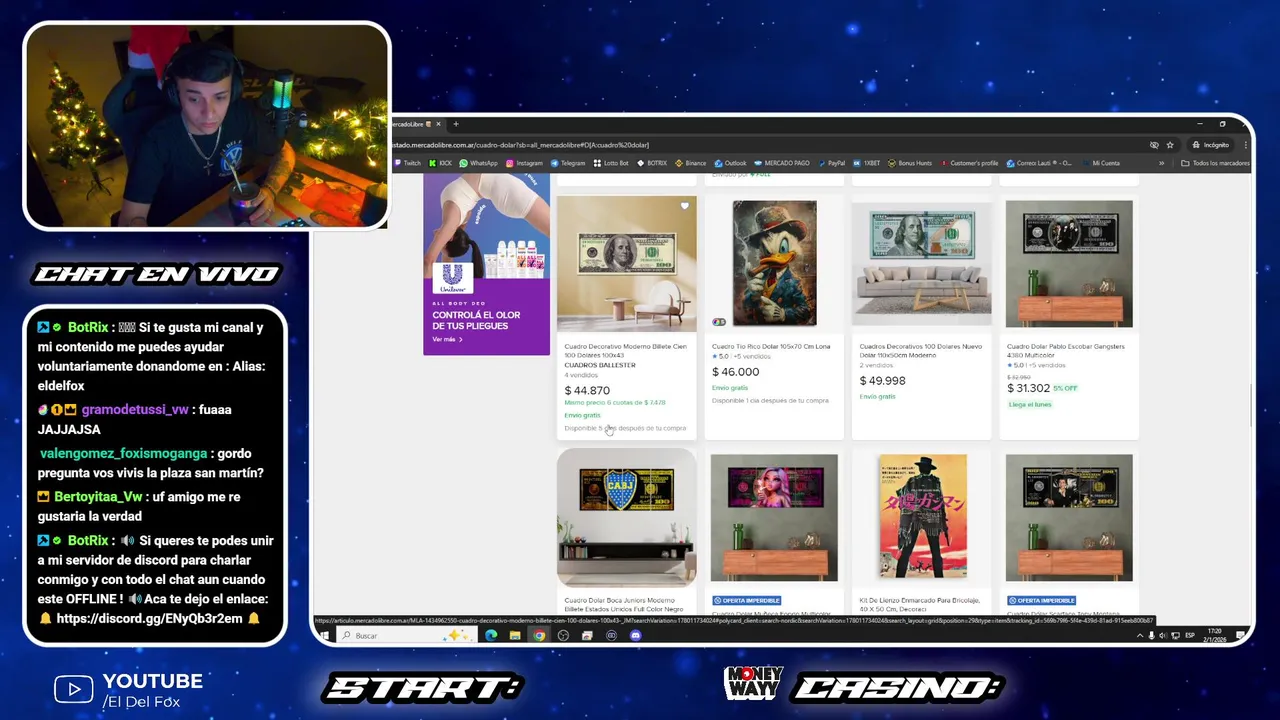Viewport: 1280px width, 720px height.
Task: Open the Cuadro Dolar Boca Juniors listing
Action: click(x=624, y=605)
